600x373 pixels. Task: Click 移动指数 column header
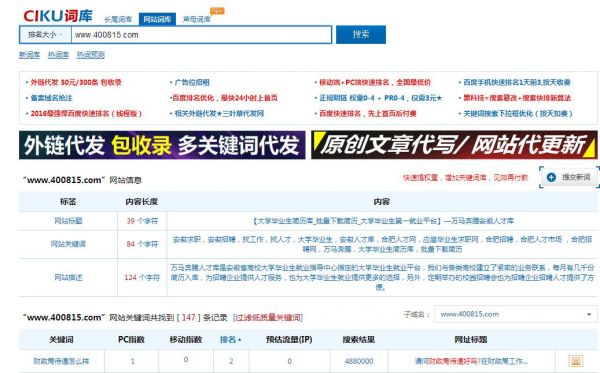(x=186, y=340)
